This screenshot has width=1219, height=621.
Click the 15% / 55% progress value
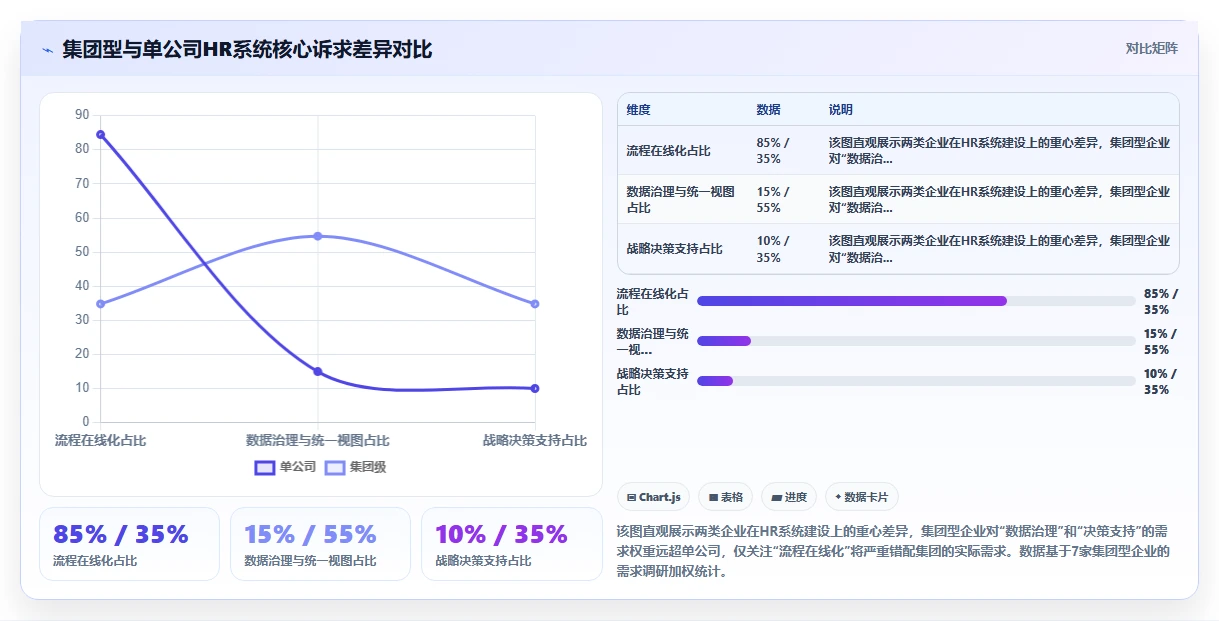(1160, 342)
